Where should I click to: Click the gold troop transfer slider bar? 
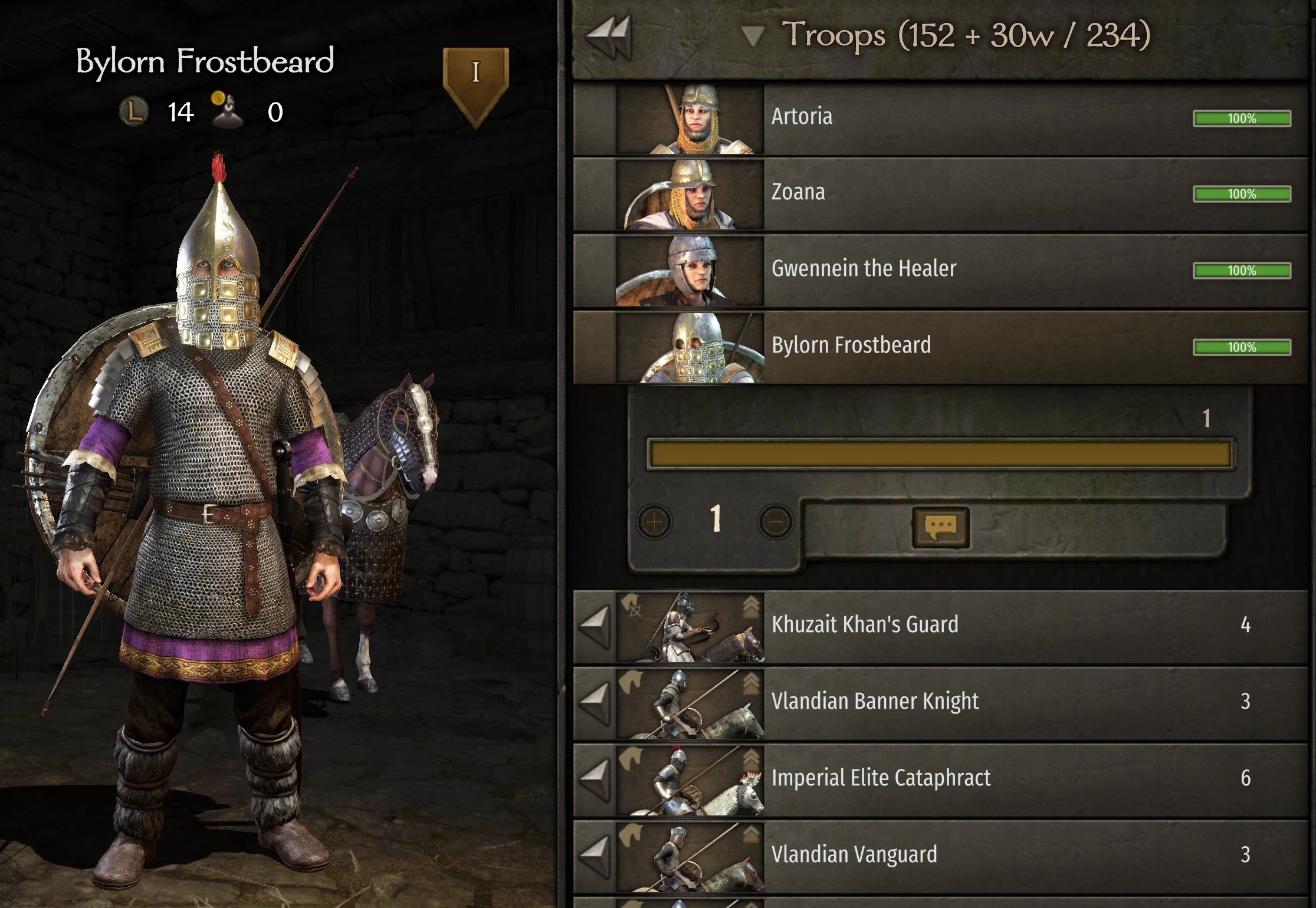pos(941,455)
